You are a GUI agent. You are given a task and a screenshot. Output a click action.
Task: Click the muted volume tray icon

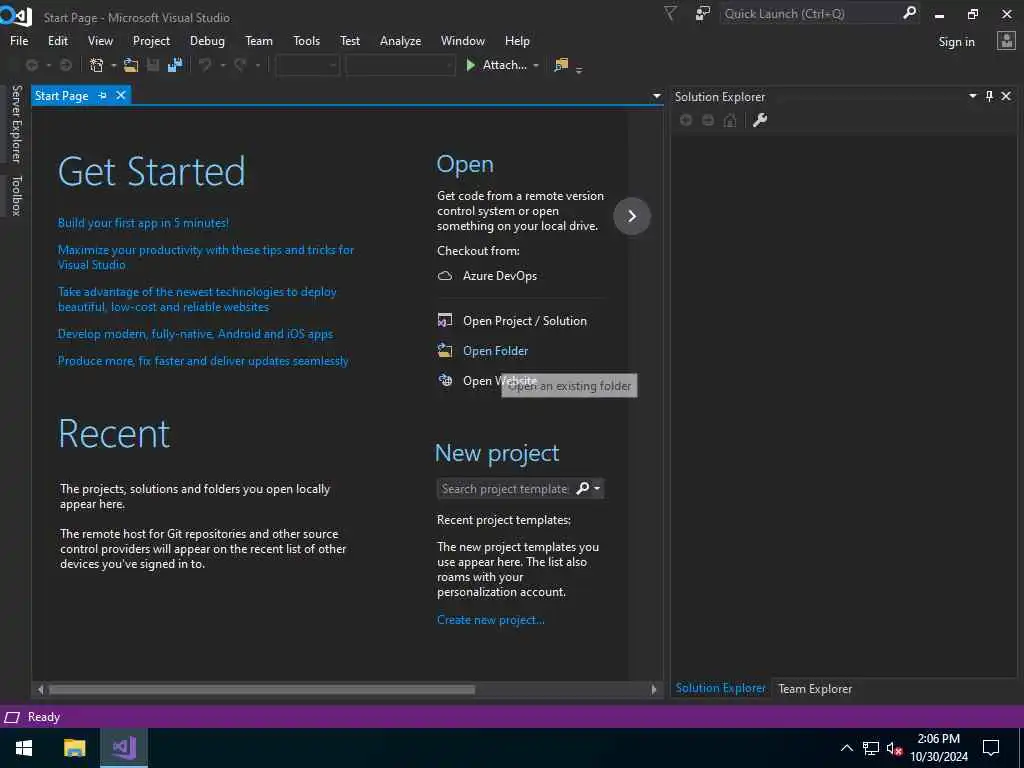tap(894, 748)
